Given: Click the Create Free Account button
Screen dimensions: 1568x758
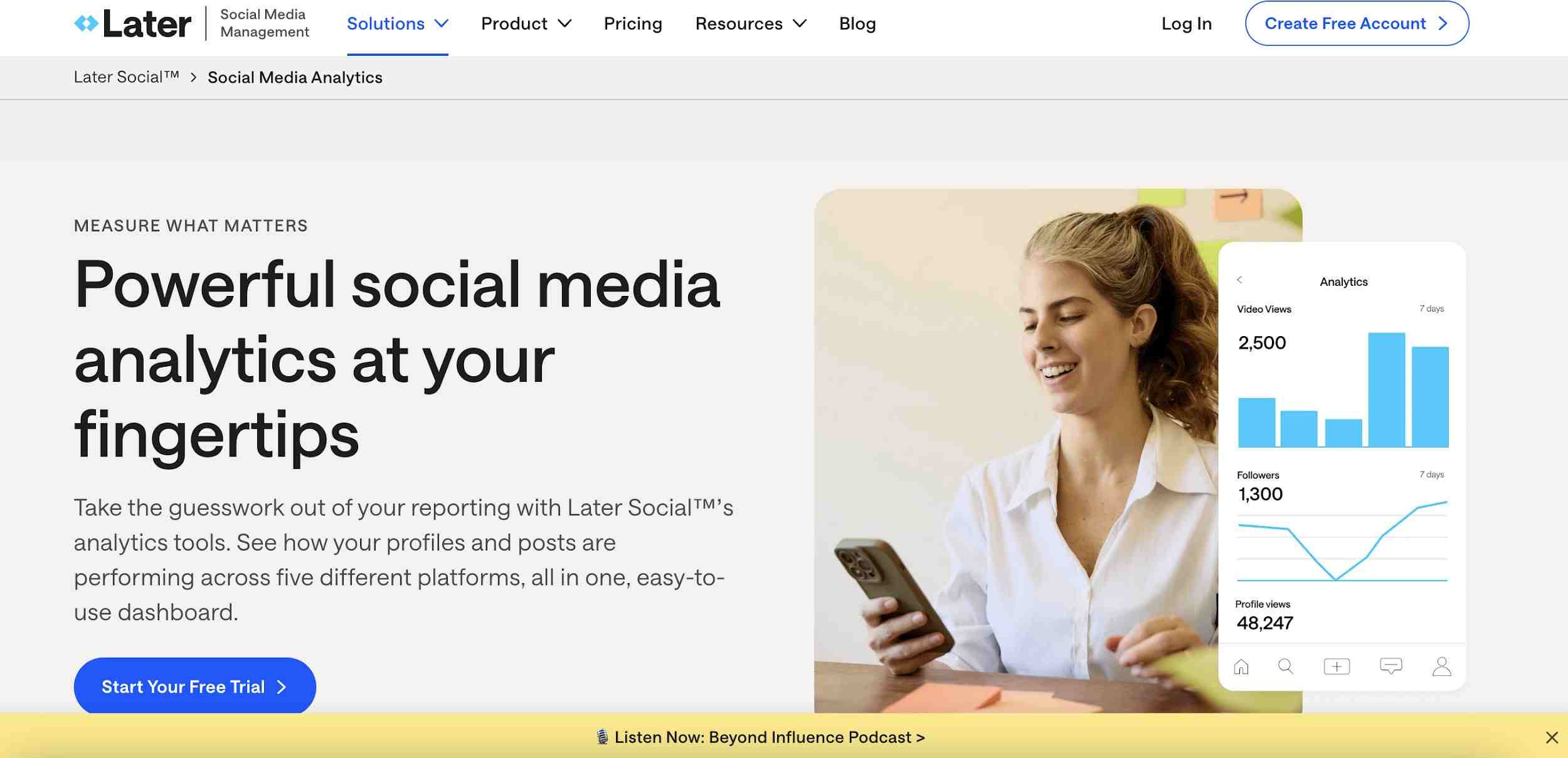Looking at the screenshot, I should (x=1357, y=24).
